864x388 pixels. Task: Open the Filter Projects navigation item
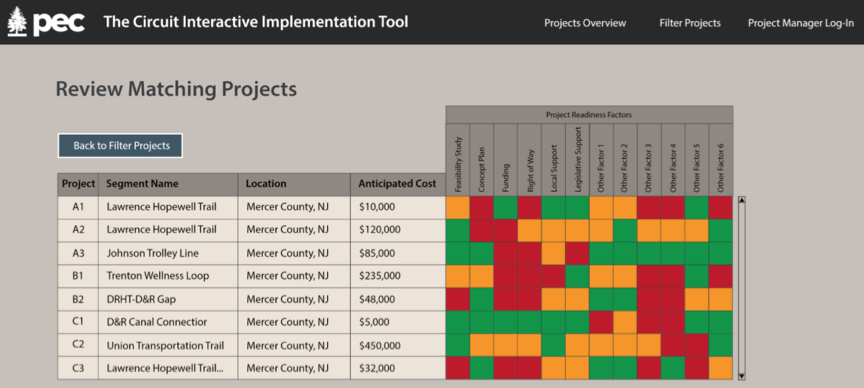click(x=690, y=23)
